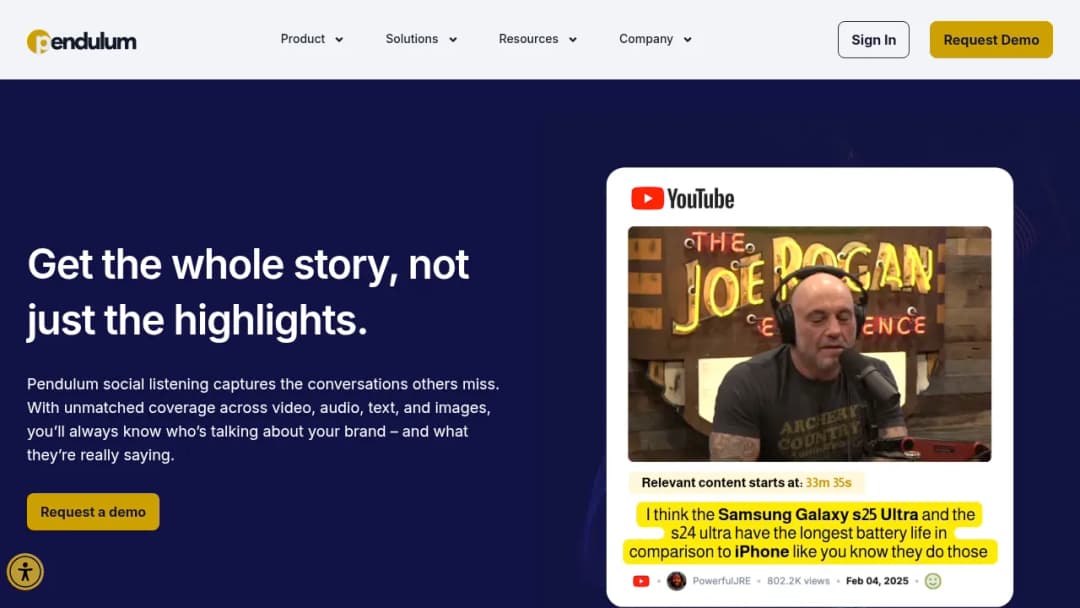Open the Company menu
The width and height of the screenshot is (1080, 608).
click(646, 39)
